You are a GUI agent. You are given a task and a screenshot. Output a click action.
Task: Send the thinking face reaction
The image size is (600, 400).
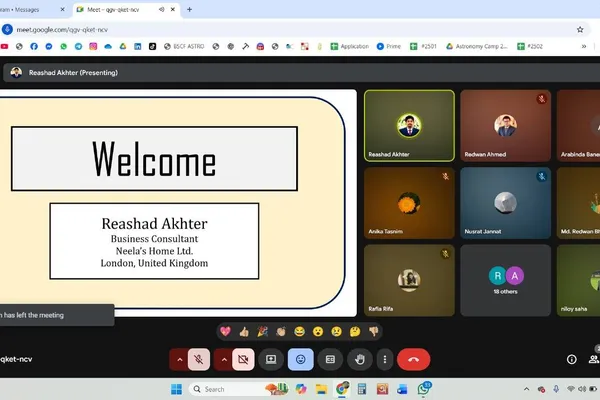355,331
